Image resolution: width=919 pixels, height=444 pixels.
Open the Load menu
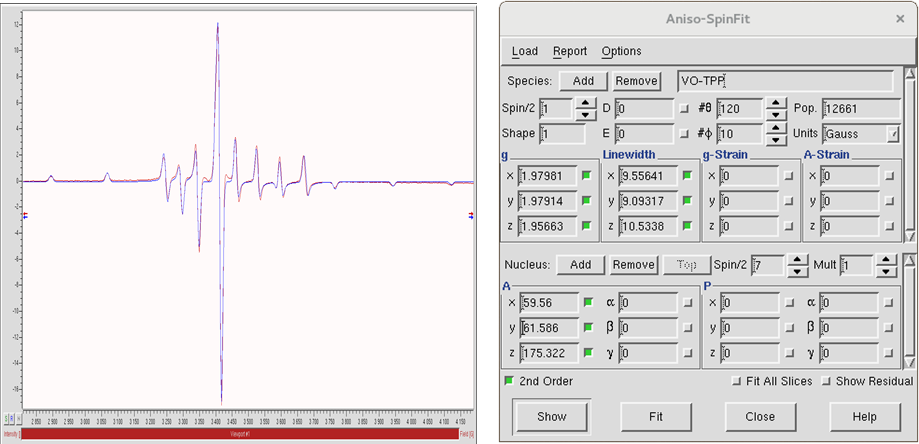click(524, 51)
